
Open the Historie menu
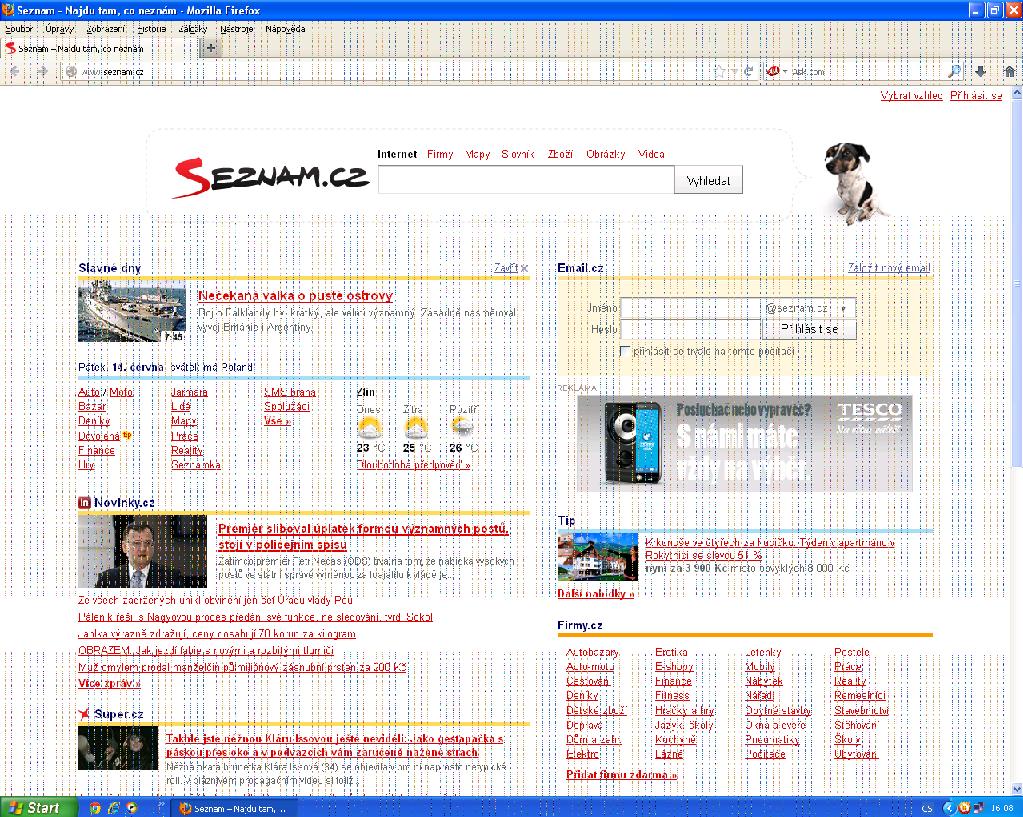[152, 29]
